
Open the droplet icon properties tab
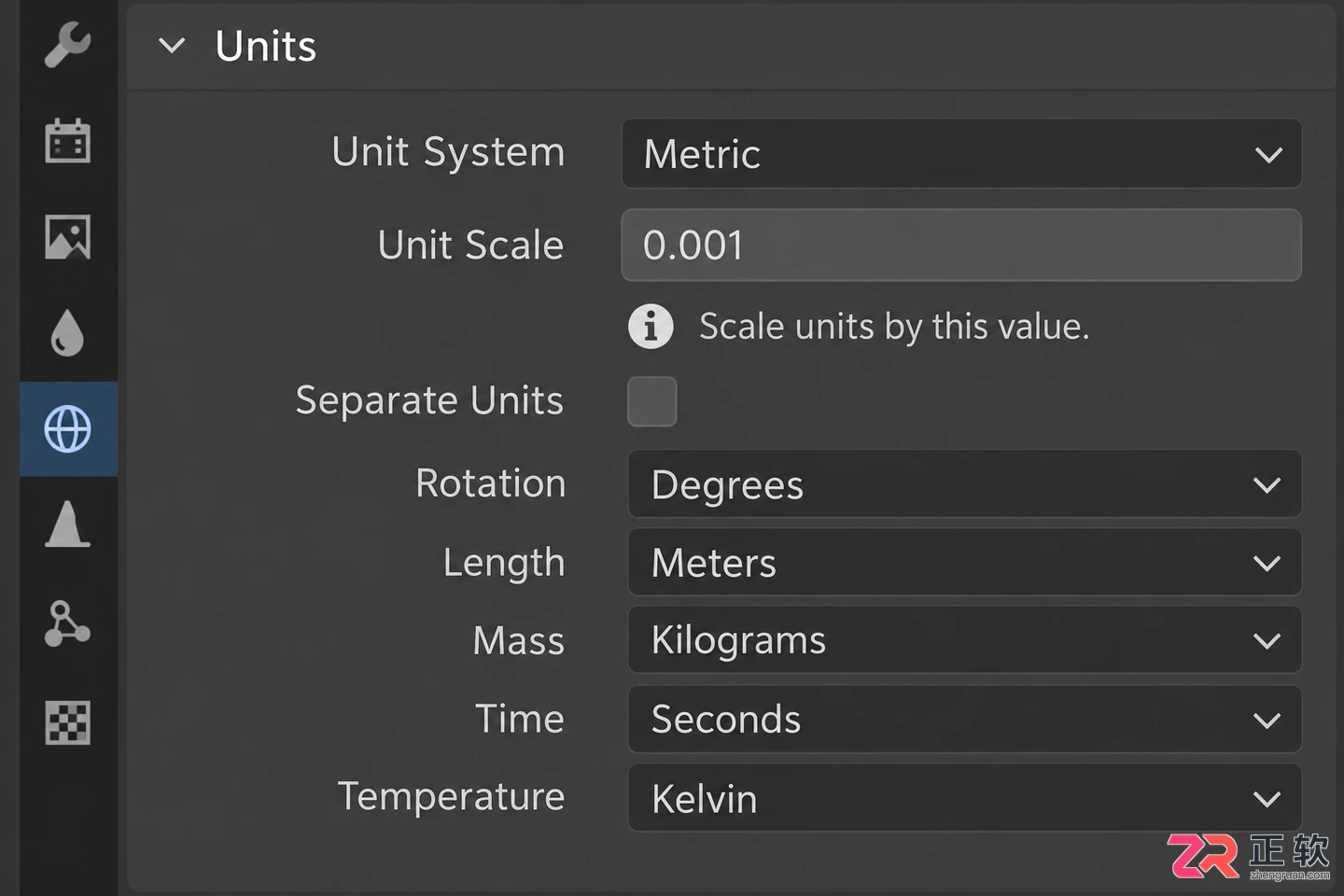pyautogui.click(x=67, y=333)
